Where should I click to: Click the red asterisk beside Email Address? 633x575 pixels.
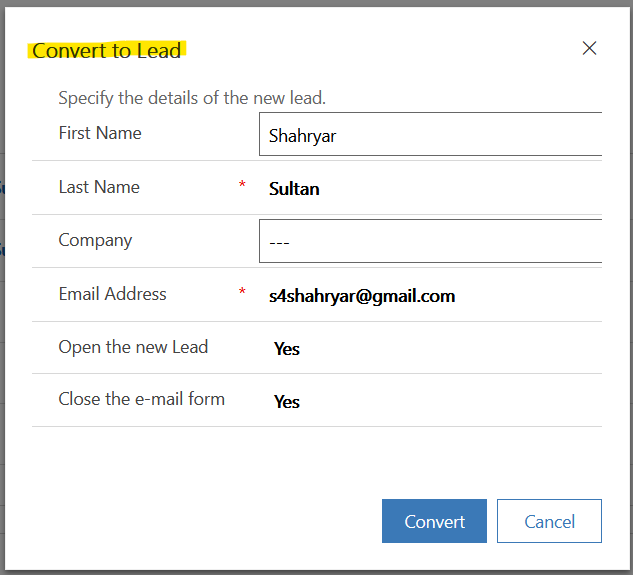click(x=242, y=293)
